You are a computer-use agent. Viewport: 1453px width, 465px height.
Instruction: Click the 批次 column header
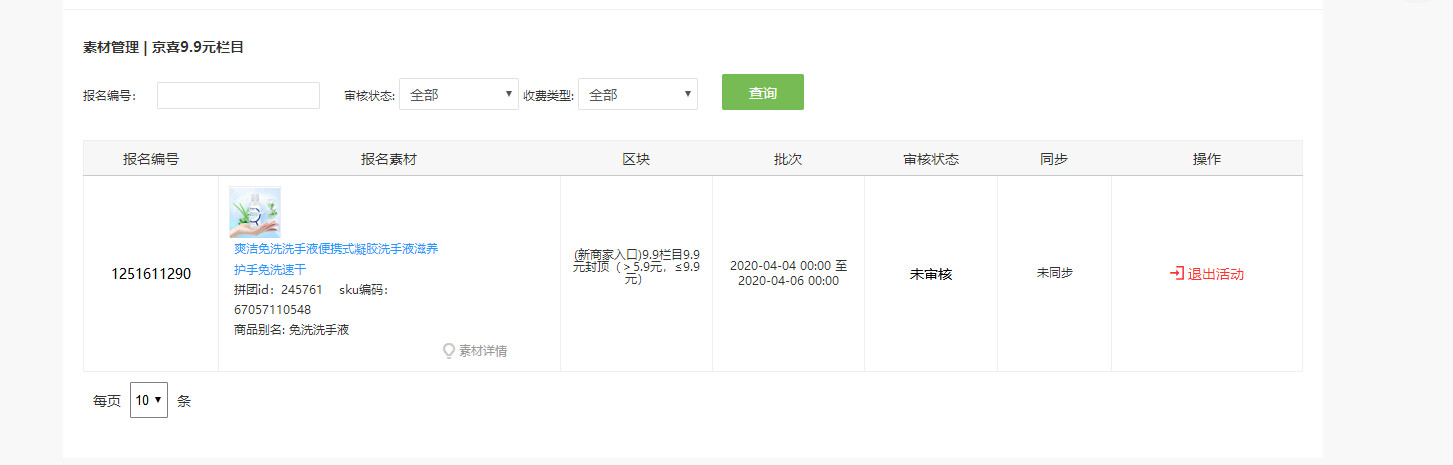coord(788,159)
